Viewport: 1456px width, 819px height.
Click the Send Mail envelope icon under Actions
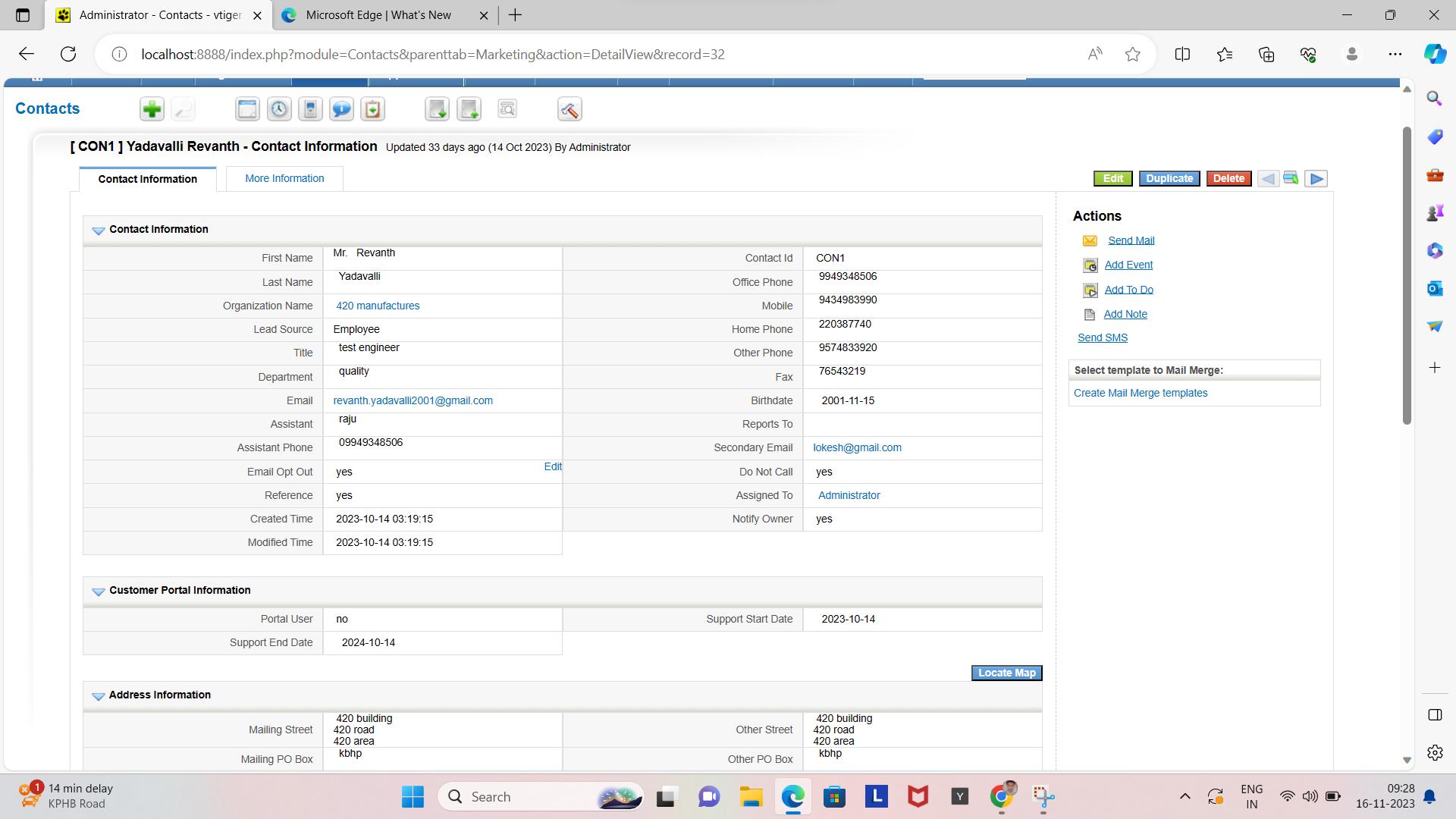click(1090, 240)
